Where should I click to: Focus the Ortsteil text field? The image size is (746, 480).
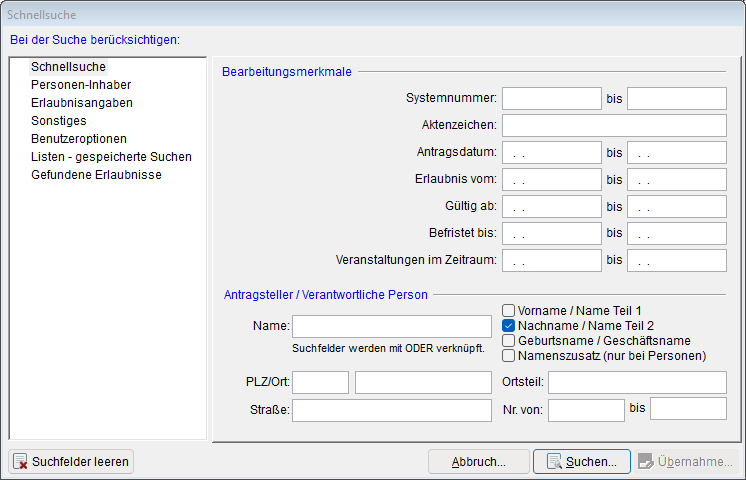[637, 383]
